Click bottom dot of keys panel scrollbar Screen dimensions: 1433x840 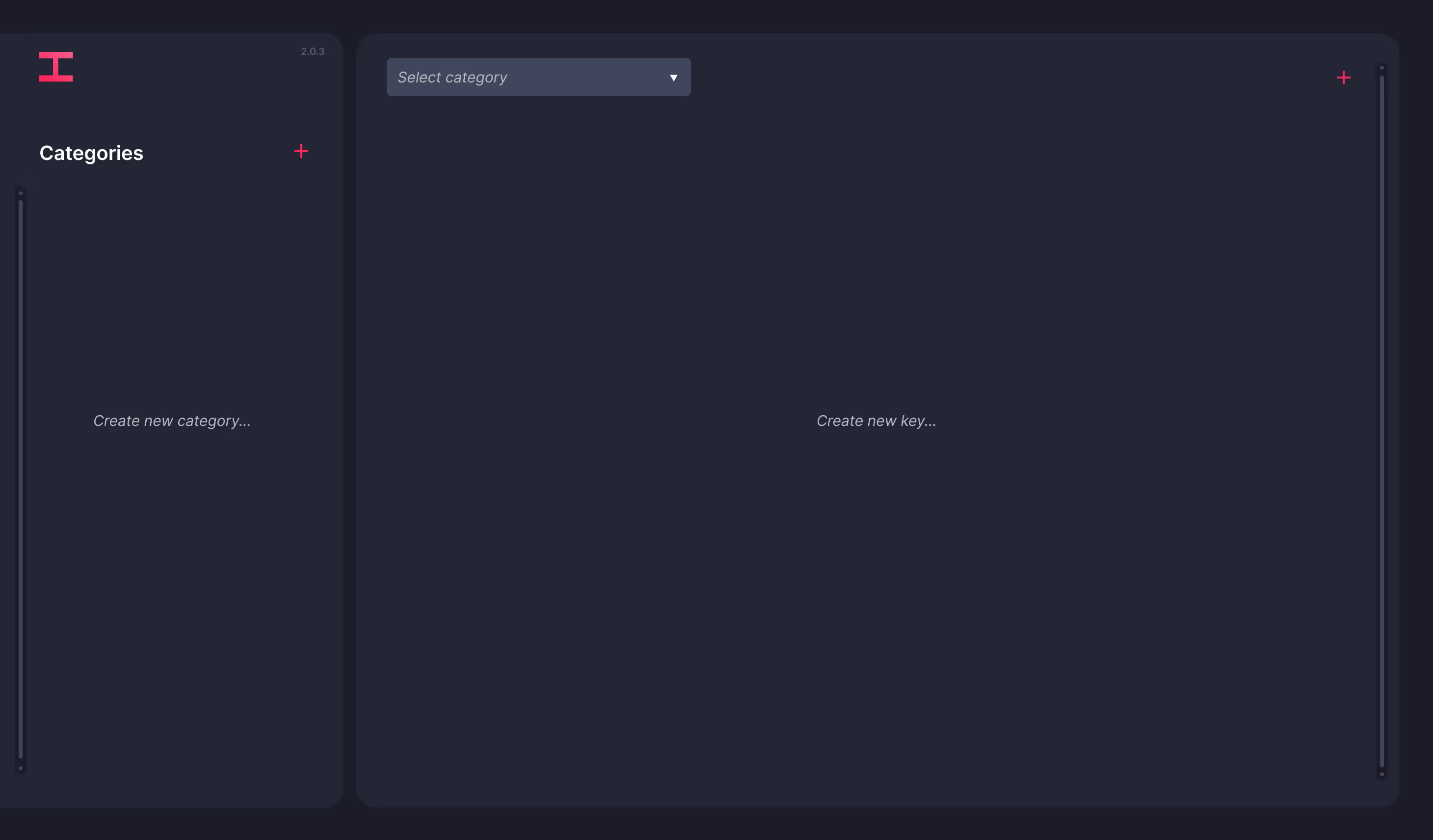pyautogui.click(x=1382, y=774)
